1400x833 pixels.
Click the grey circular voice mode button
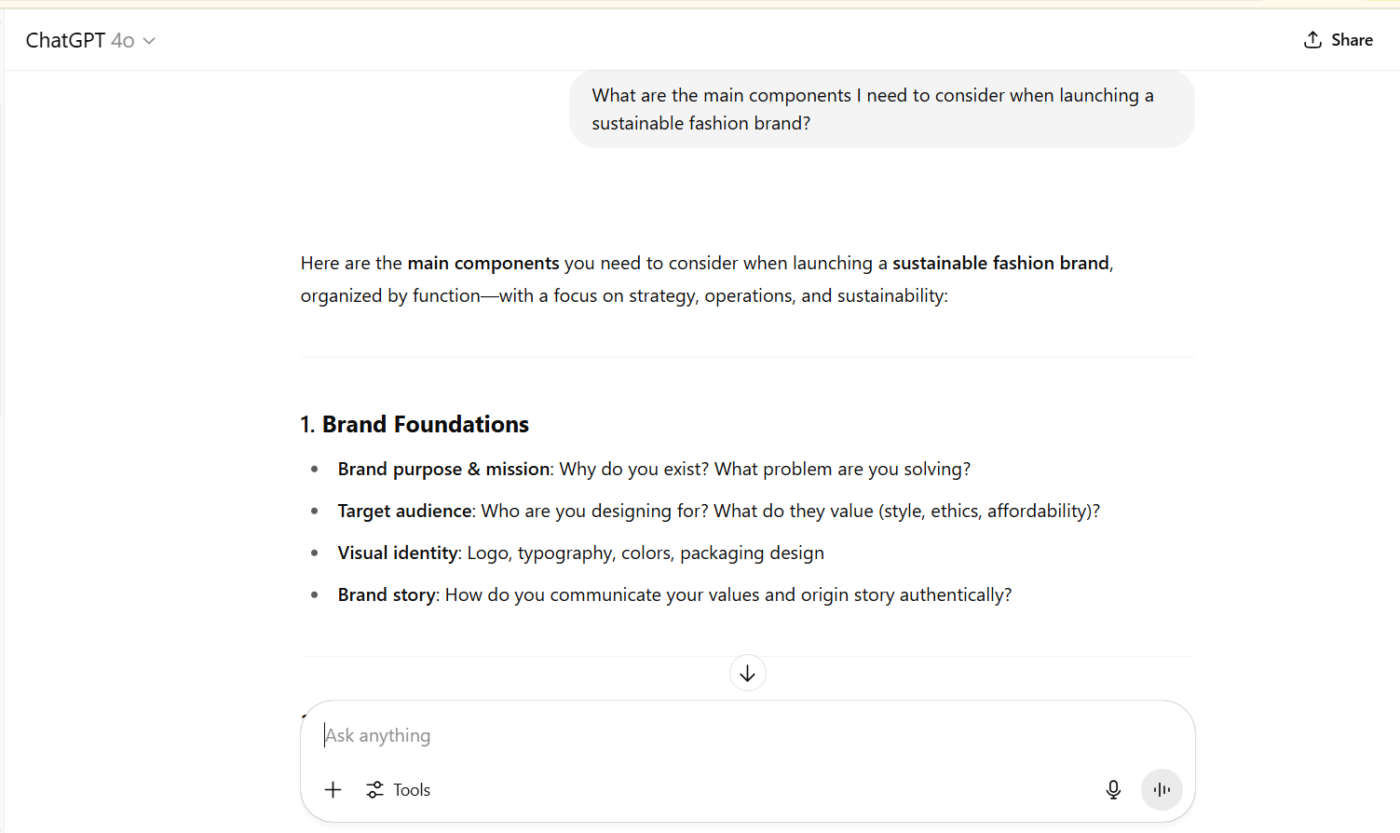(1161, 789)
